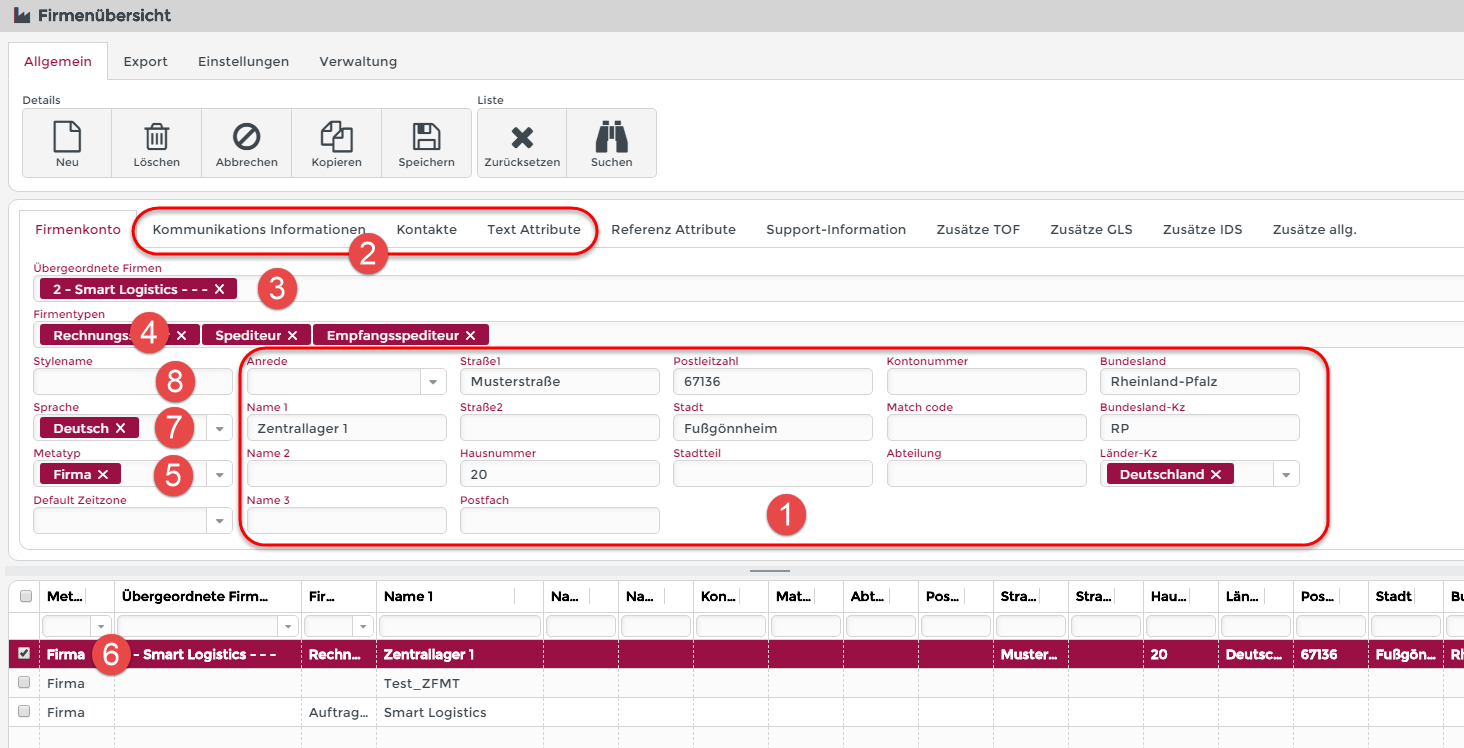Click the Name 1 field with Zentrallager 1

pos(347,428)
